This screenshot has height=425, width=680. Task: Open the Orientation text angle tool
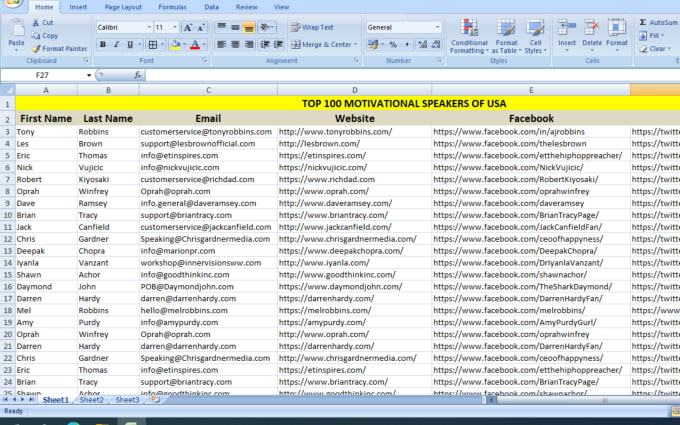pyautogui.click(x=265, y=27)
